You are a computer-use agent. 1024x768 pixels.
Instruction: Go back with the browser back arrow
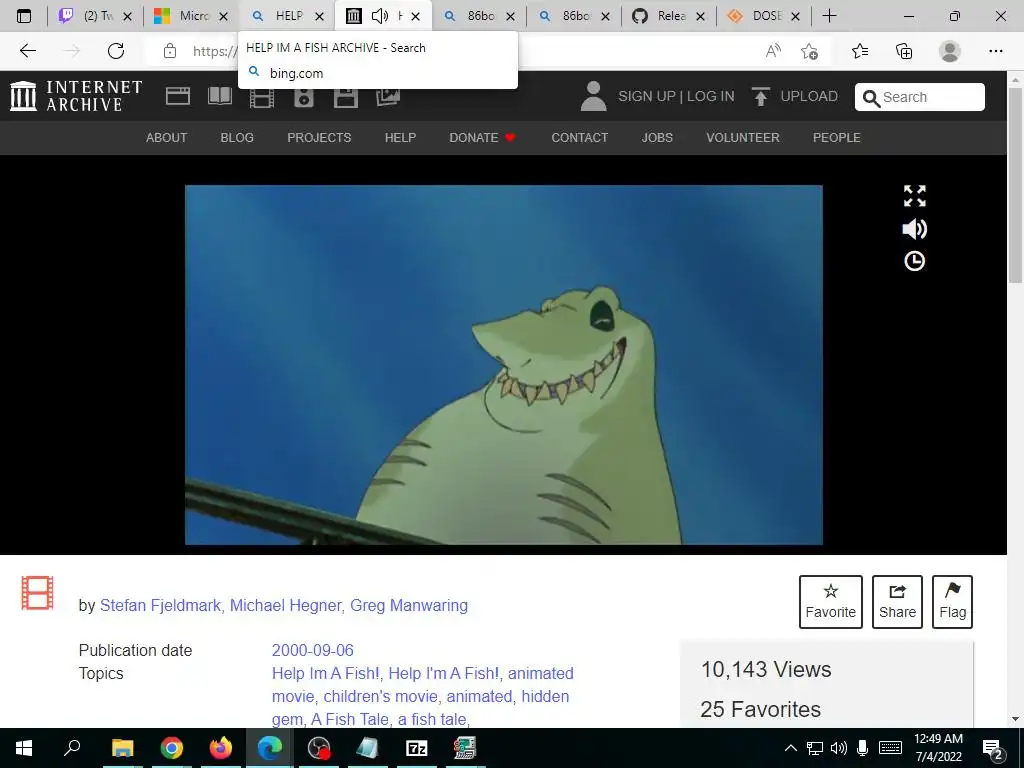click(27, 50)
